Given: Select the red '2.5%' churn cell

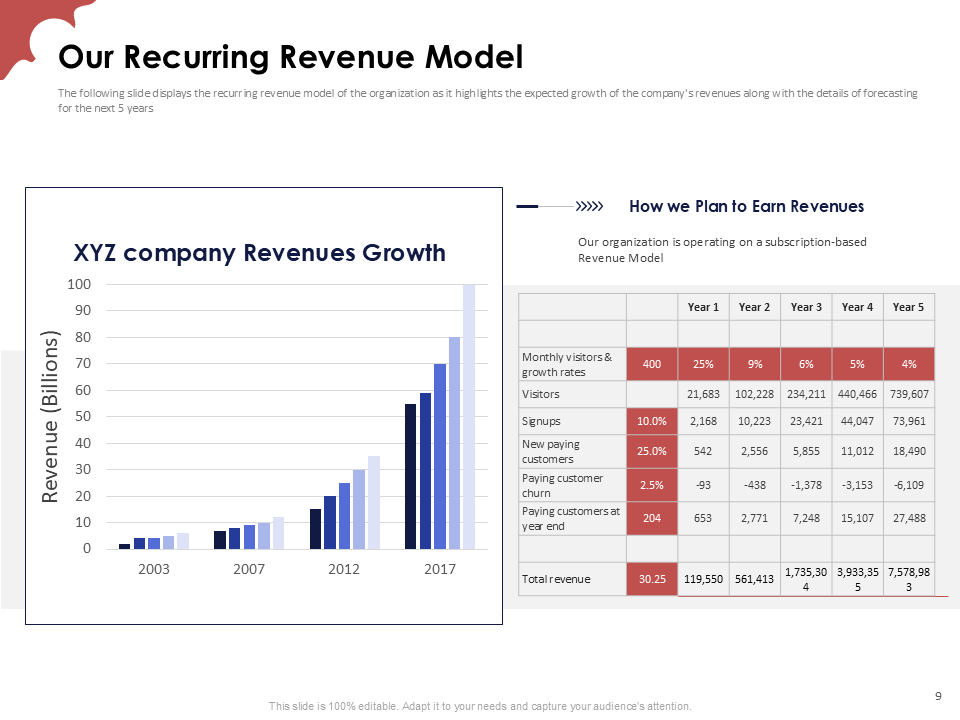Looking at the screenshot, I should coord(652,485).
